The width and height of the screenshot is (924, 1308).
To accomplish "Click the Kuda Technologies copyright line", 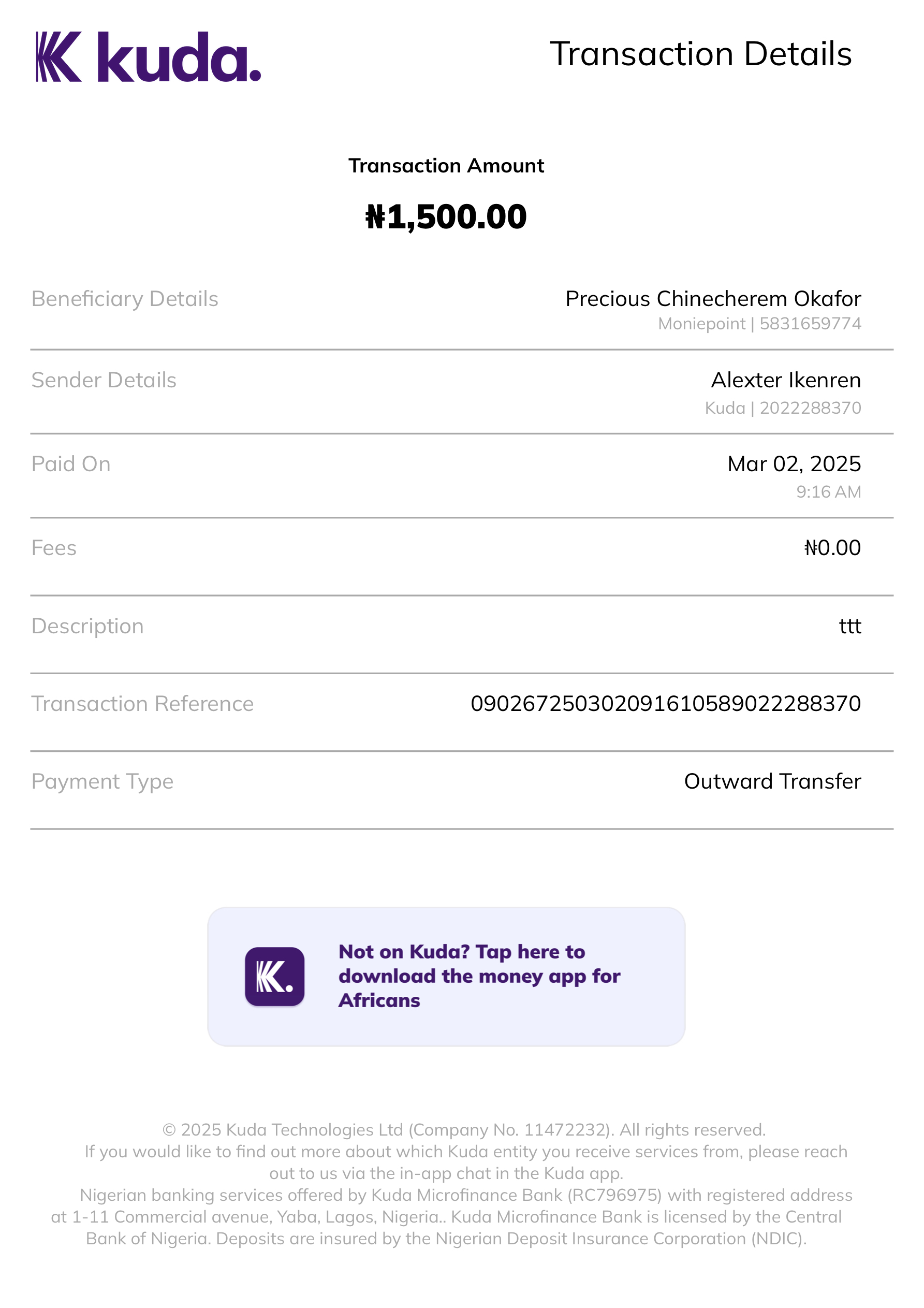I will pos(464,1130).
